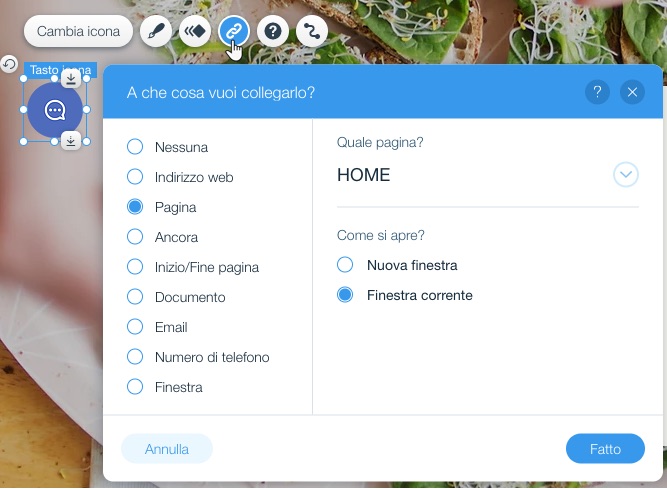Open the Quale pagina HOME selector
Viewport: 667px width, 489px height.
(x=488, y=175)
